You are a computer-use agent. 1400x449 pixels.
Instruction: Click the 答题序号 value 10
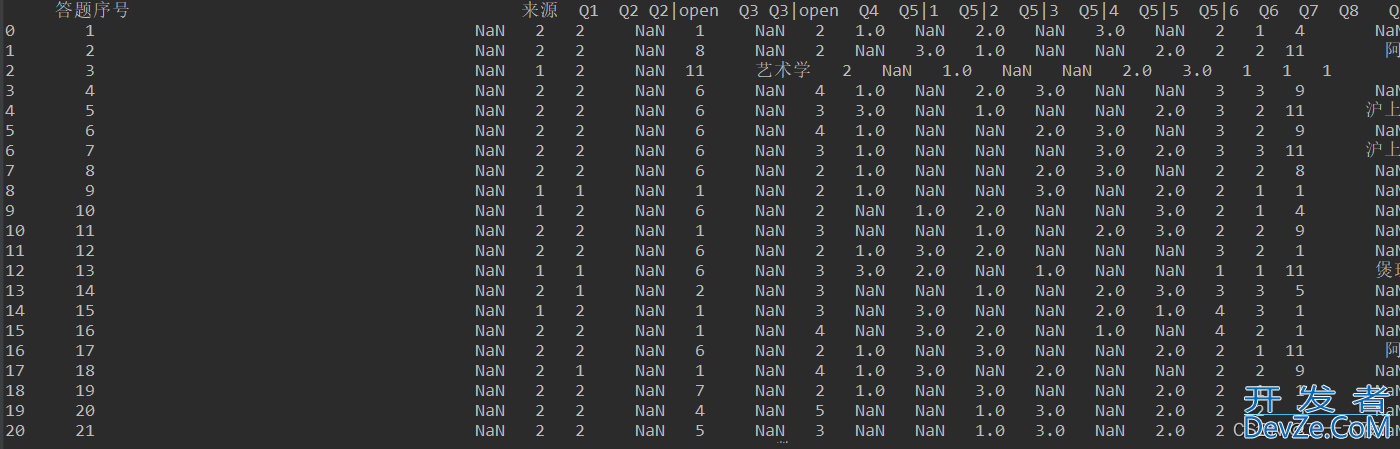[84, 211]
